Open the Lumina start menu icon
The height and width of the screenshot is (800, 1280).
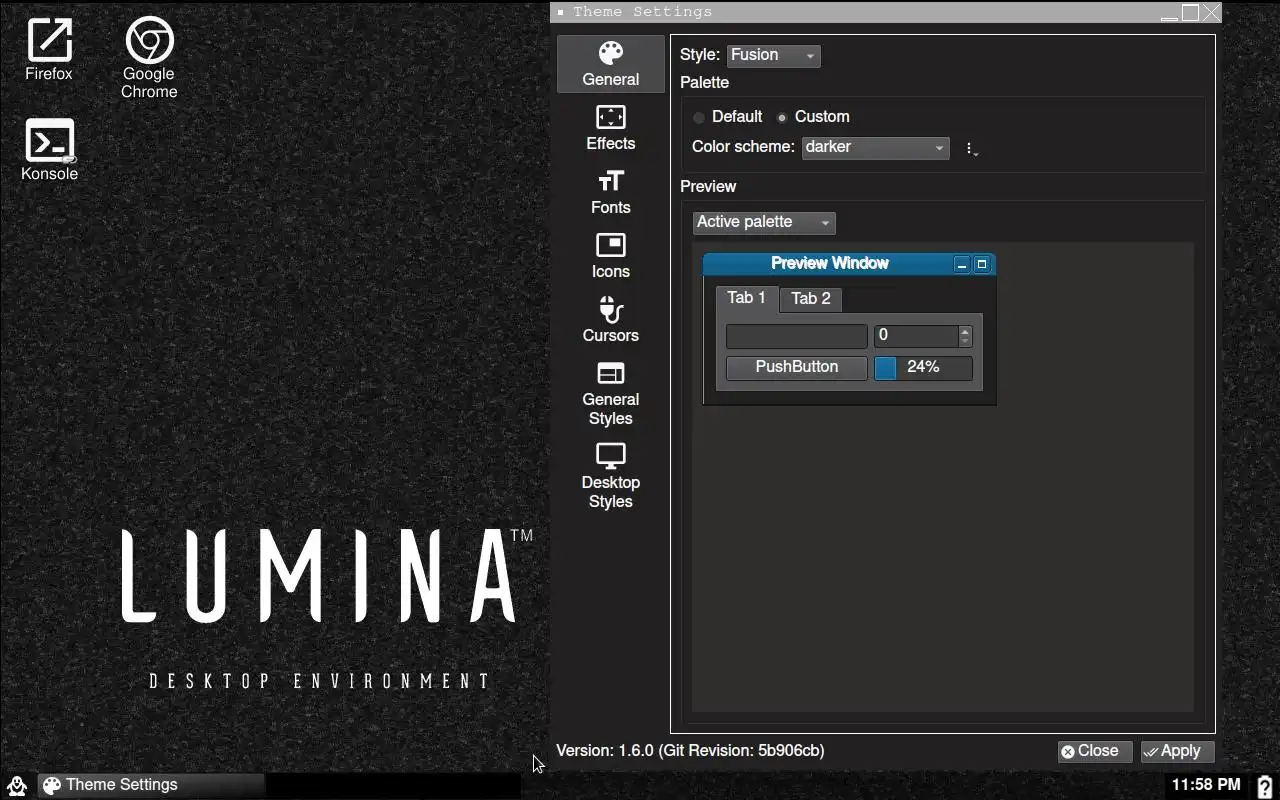[16, 785]
